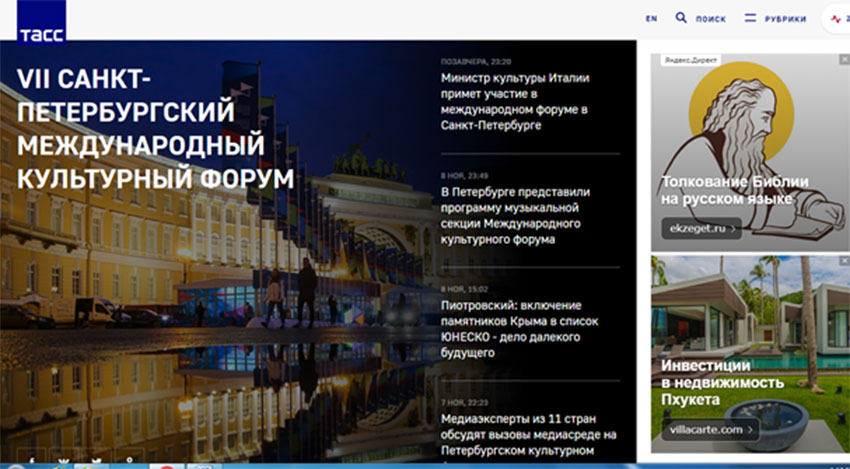
Task: Click the Поиск text label
Action: [710, 18]
